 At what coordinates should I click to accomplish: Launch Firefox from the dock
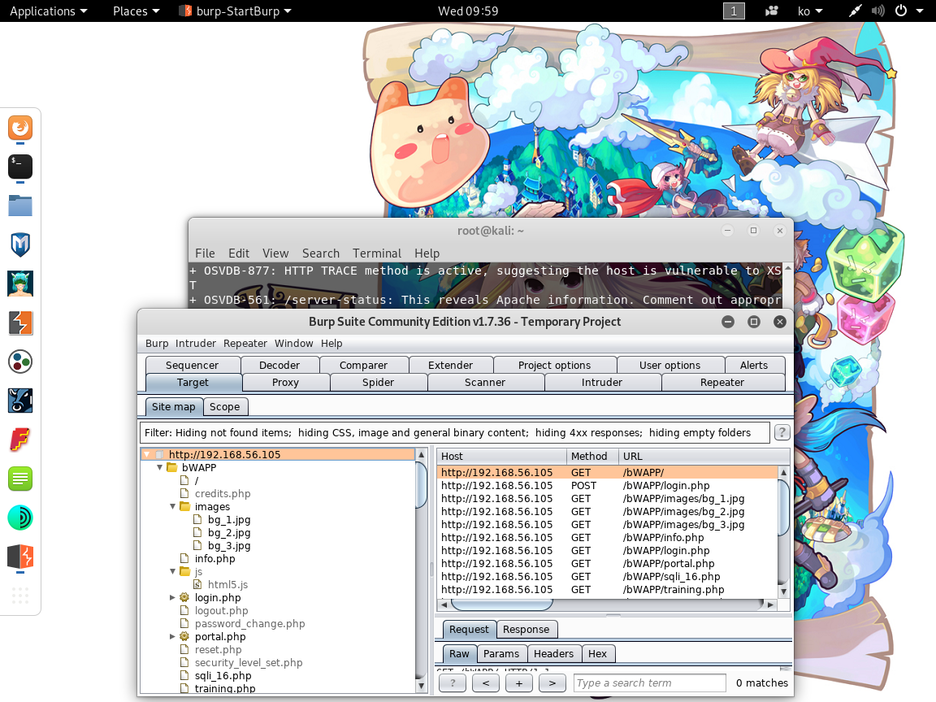click(x=20, y=128)
